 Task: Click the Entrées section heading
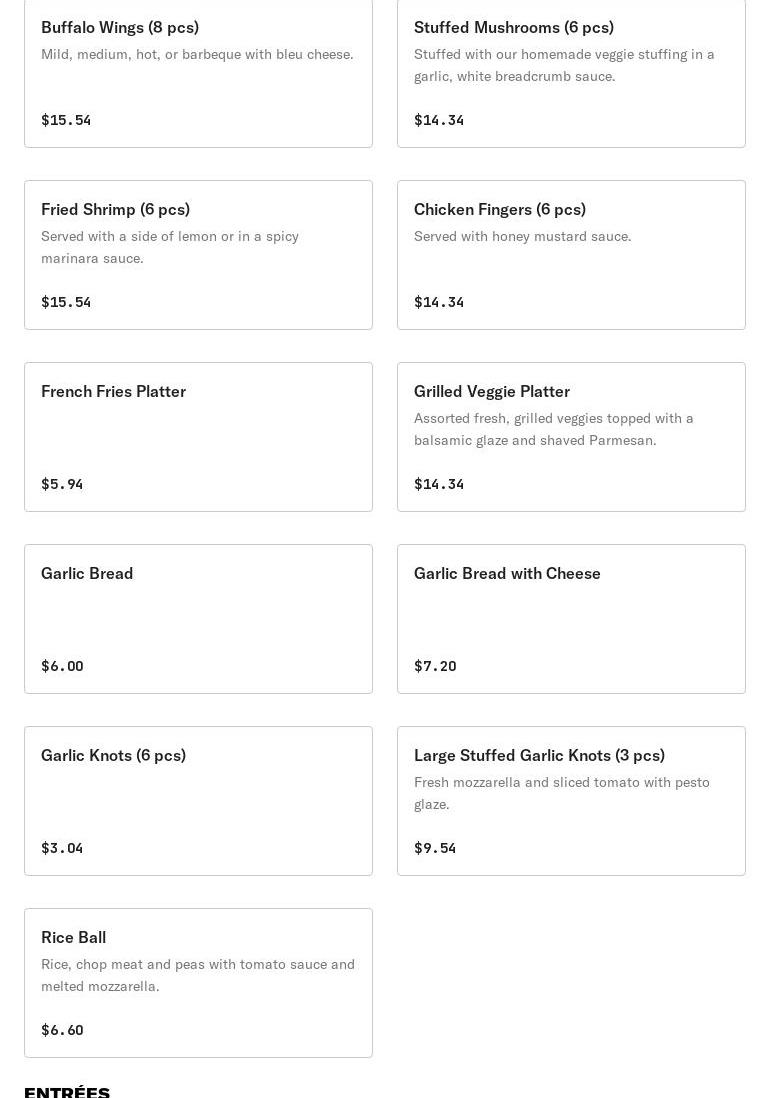(x=67, y=1091)
